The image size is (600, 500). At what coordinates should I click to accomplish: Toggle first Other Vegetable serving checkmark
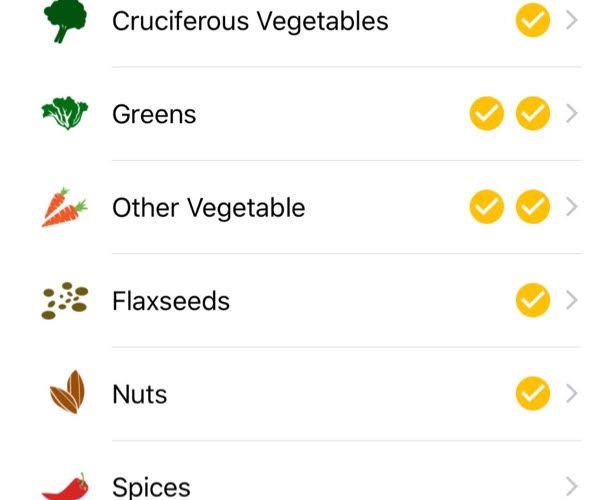click(487, 207)
